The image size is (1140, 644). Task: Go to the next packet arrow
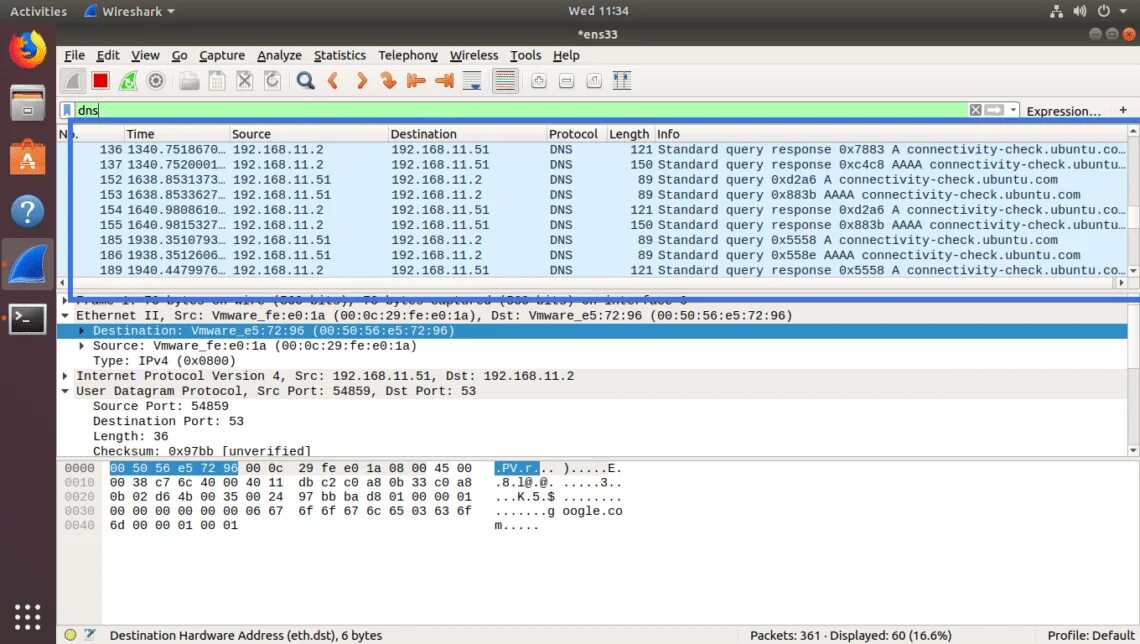click(361, 81)
